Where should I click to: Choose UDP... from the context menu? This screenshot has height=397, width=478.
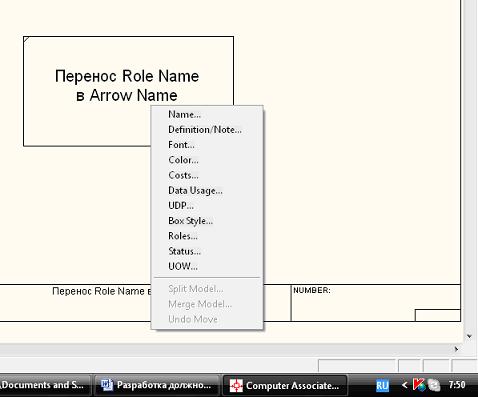coord(207,206)
